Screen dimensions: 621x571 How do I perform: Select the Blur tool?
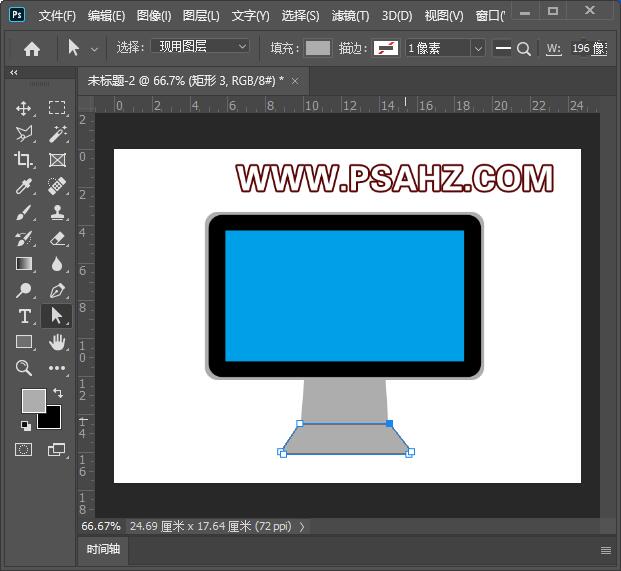point(57,264)
